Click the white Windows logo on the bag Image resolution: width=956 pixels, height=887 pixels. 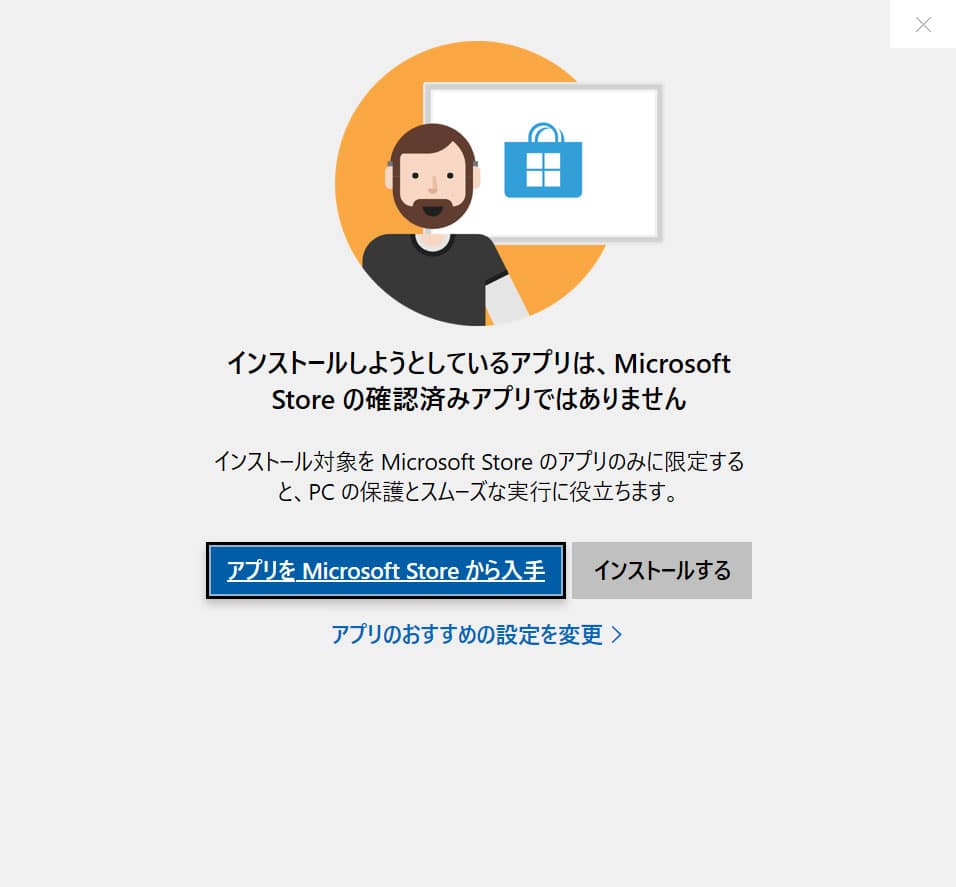coord(543,169)
